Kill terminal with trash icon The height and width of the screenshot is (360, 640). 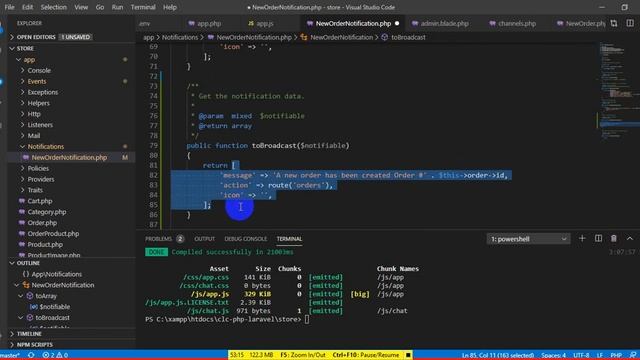[x=613, y=238]
